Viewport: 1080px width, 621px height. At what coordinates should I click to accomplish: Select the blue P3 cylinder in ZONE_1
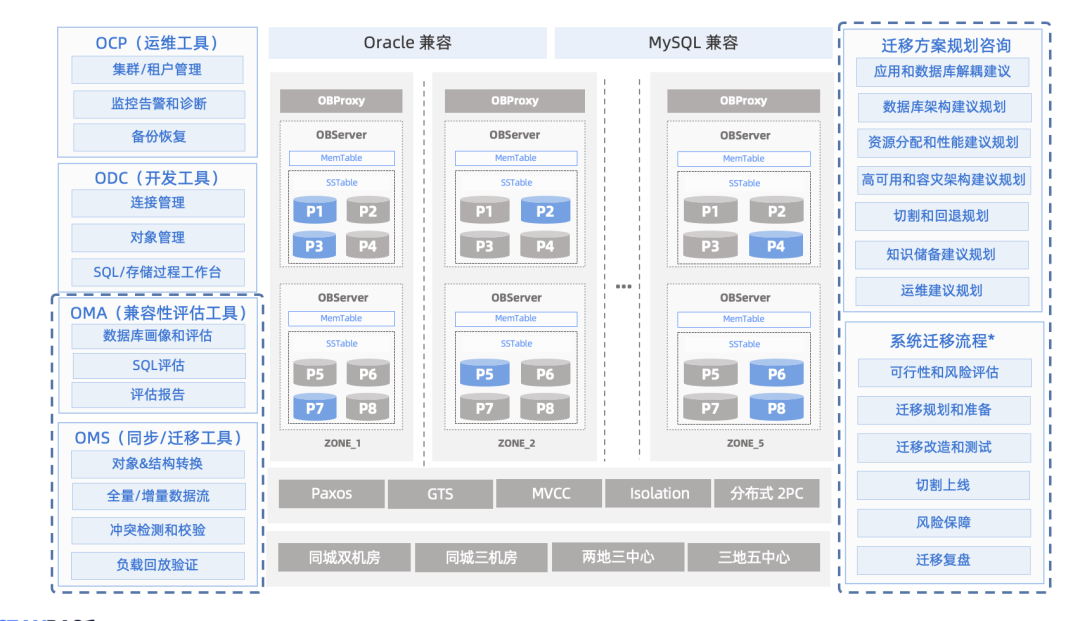tap(315, 245)
